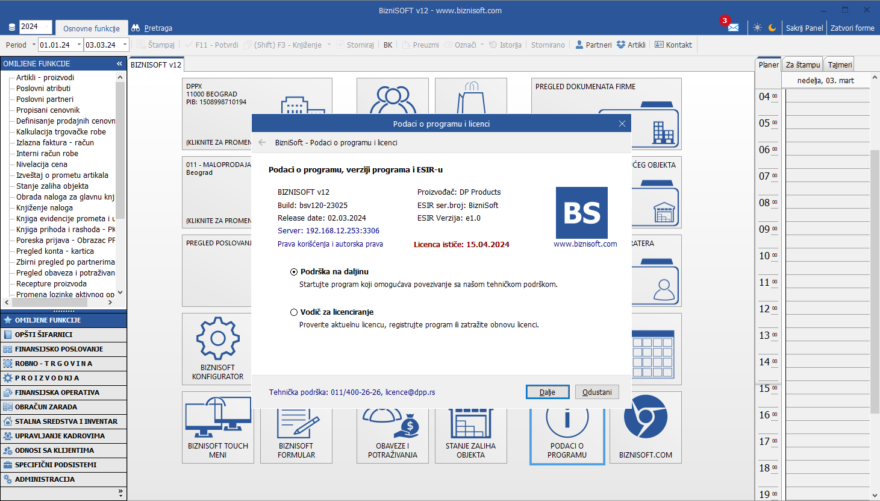The height and width of the screenshot is (501, 880).
Task: Select the Vodič za licenciranje radio option
Action: click(x=293, y=312)
